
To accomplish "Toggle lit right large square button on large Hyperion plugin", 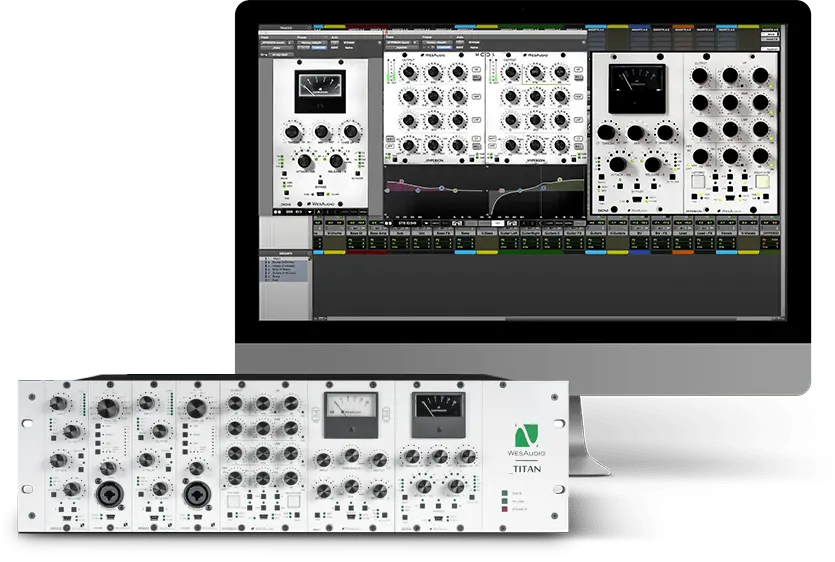I will [x=763, y=182].
